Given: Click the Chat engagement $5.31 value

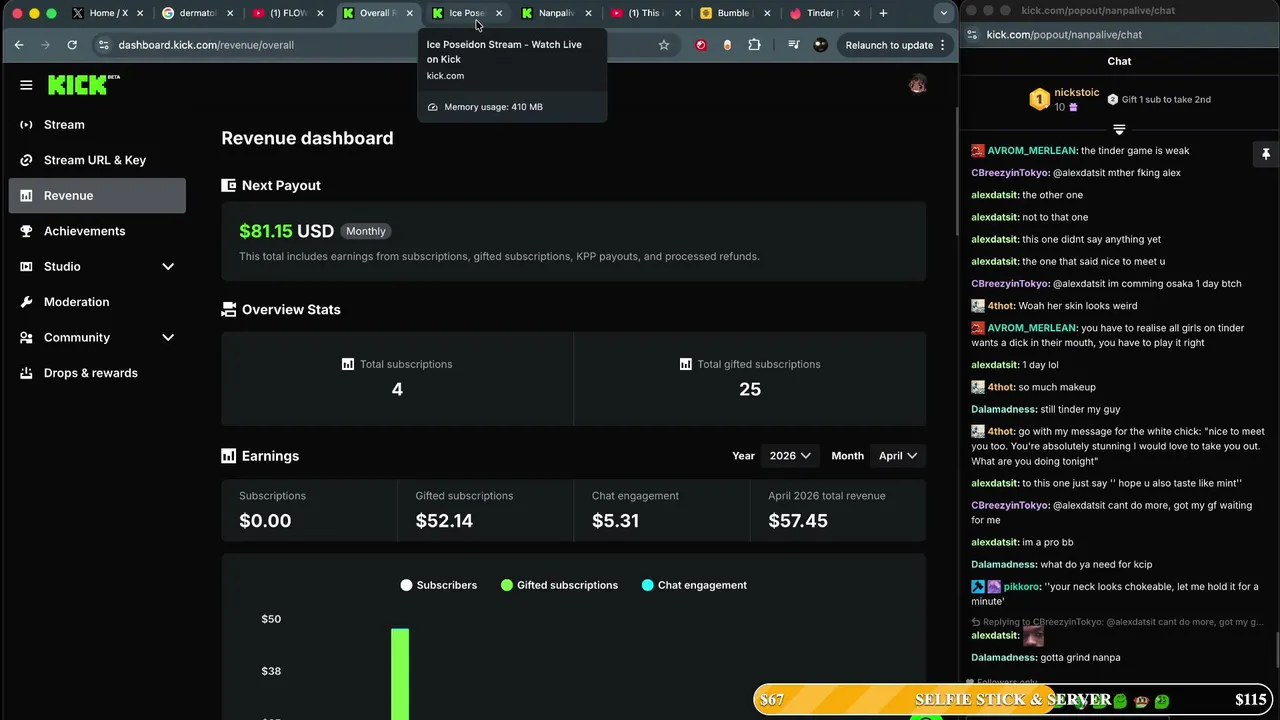Looking at the screenshot, I should click(615, 521).
